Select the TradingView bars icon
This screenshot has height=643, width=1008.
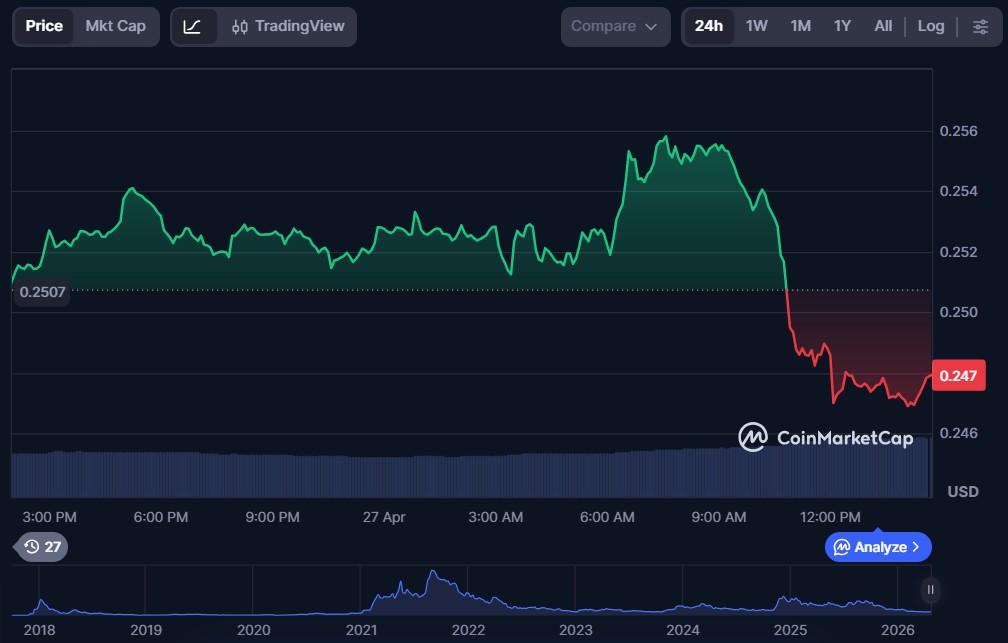click(239, 26)
